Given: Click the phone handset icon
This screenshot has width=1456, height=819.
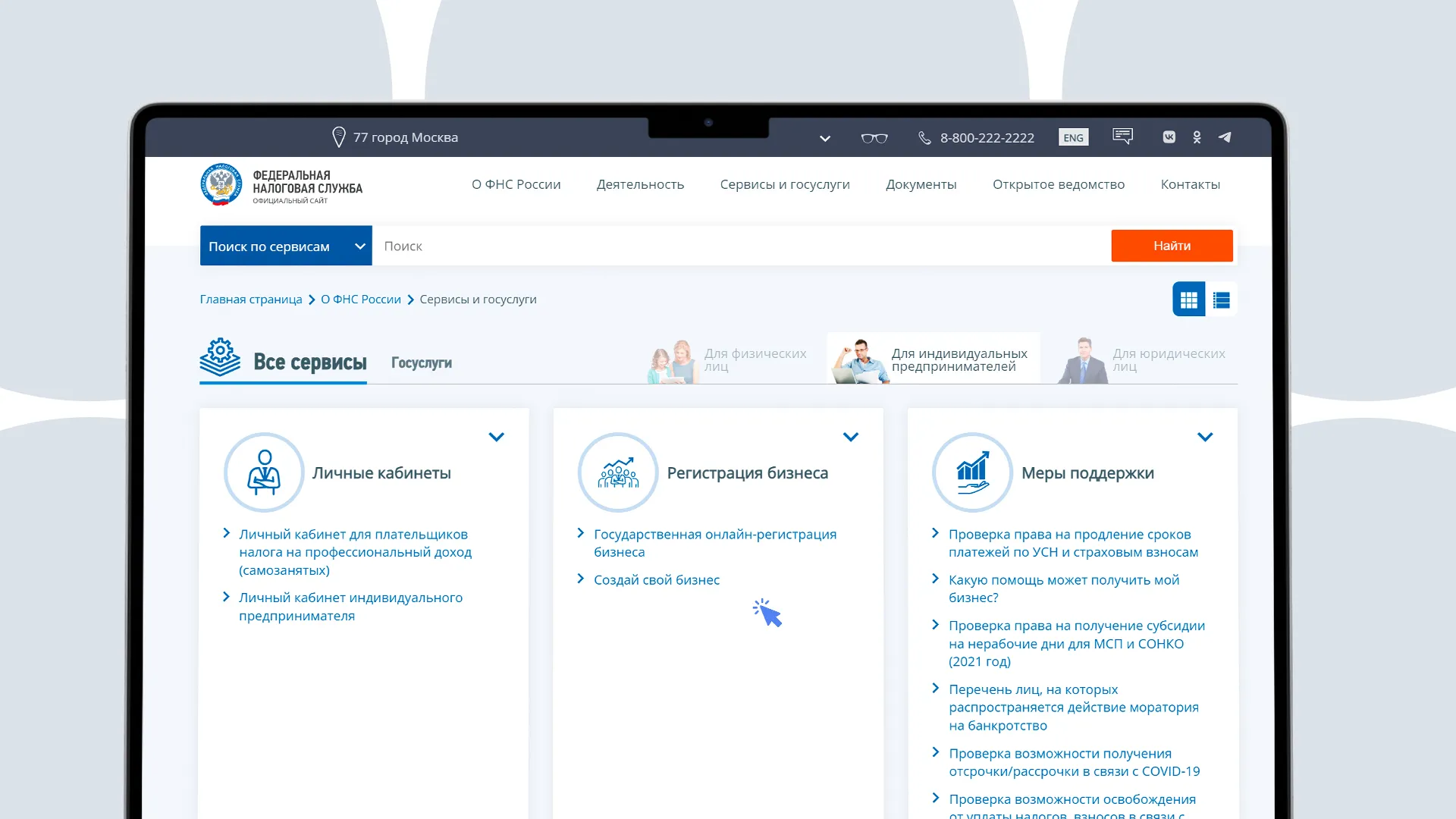Looking at the screenshot, I should coord(924,138).
